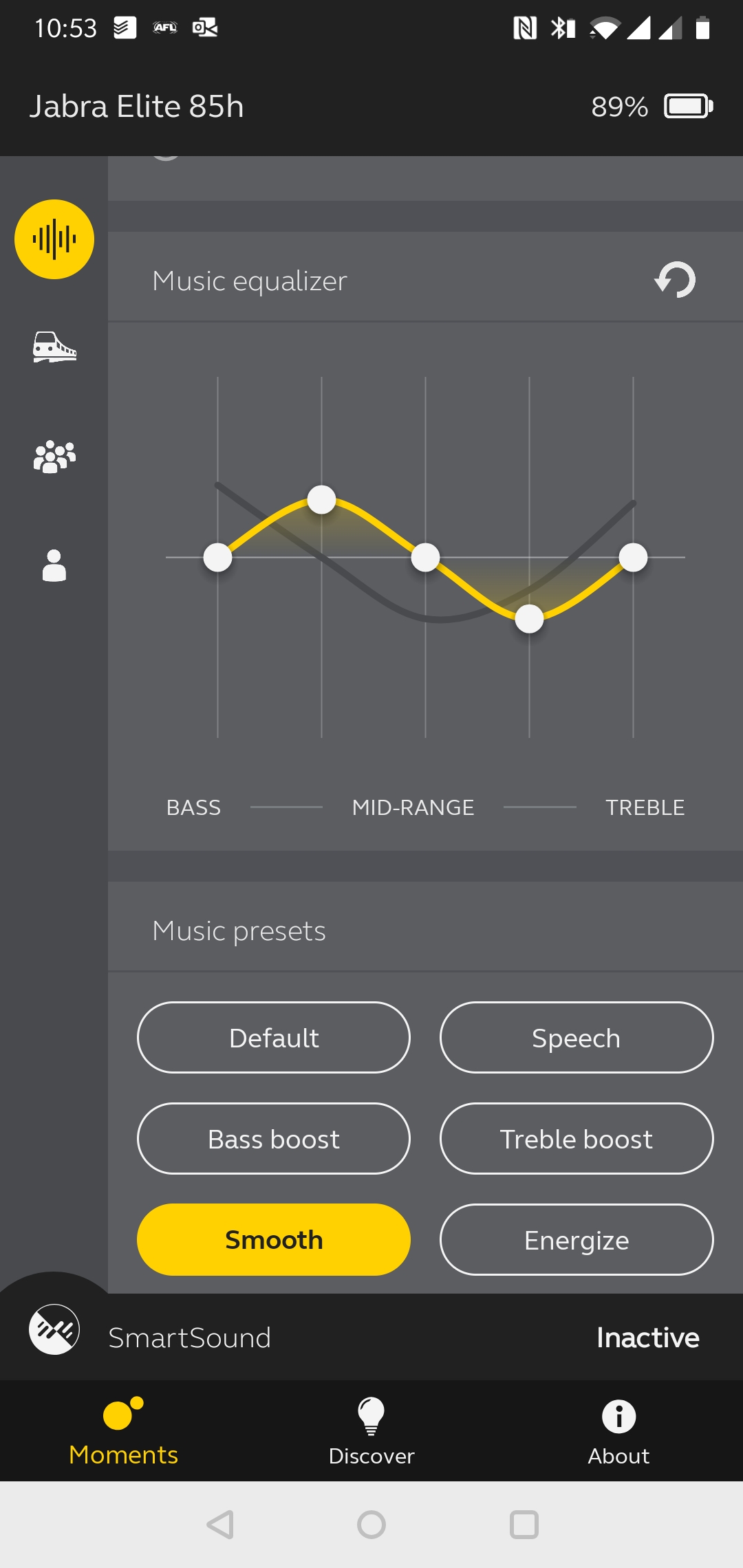
Task: Switch to the Commute train moment
Action: coord(54,347)
